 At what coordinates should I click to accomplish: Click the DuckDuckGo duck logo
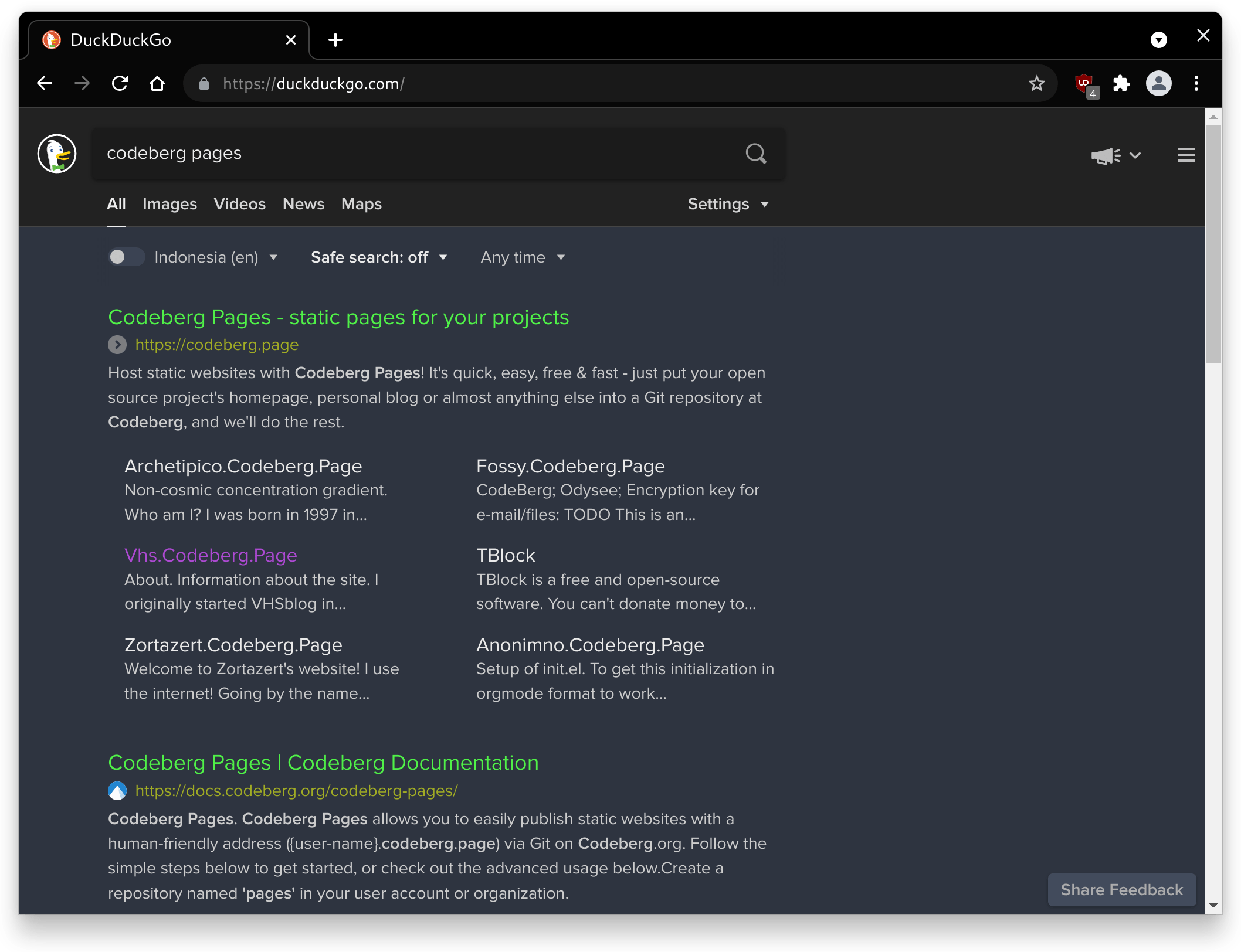coord(57,154)
